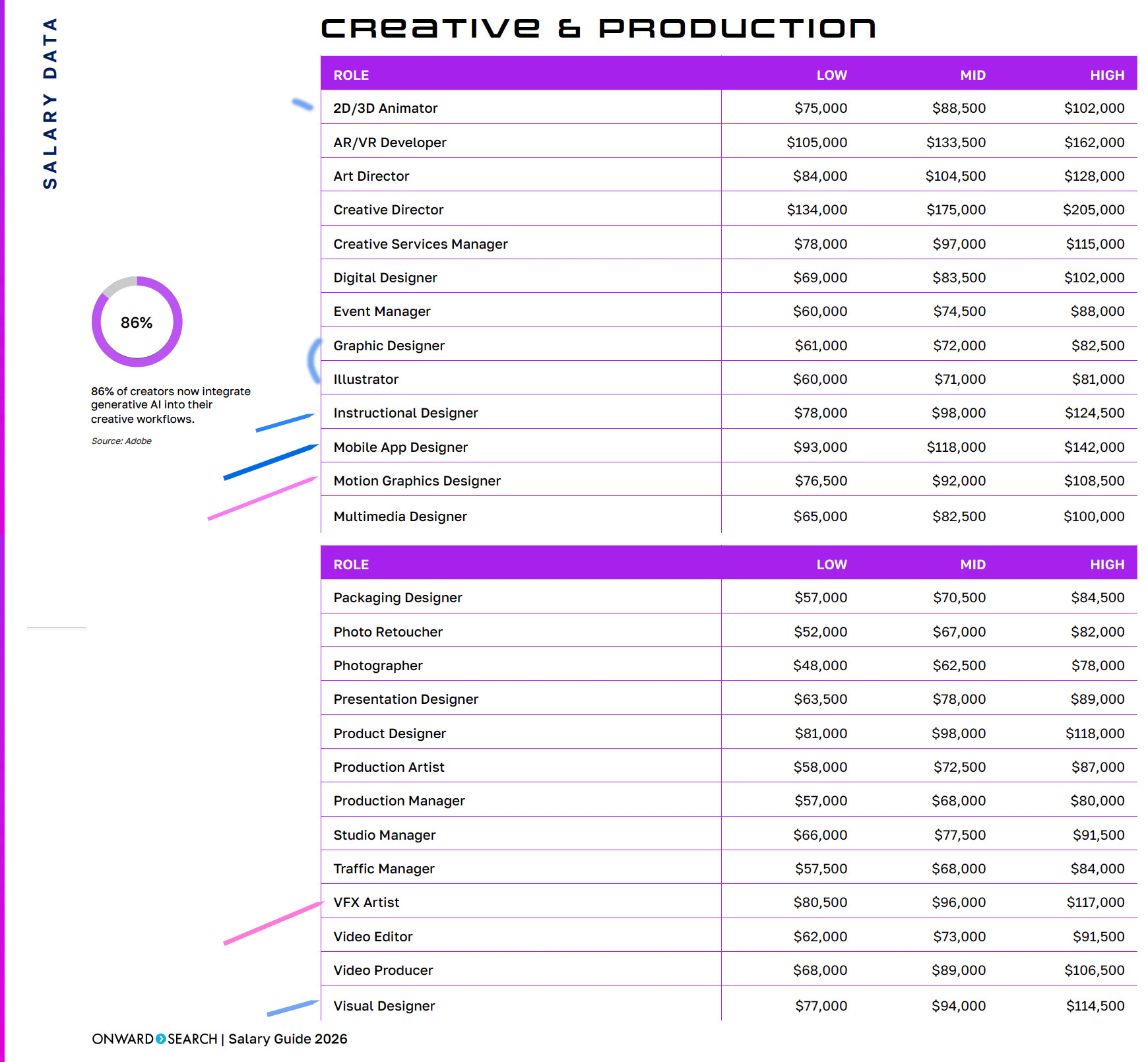Click the HIGH column header in top table
Image resolution: width=1148 pixels, height=1062 pixels.
coord(1106,75)
